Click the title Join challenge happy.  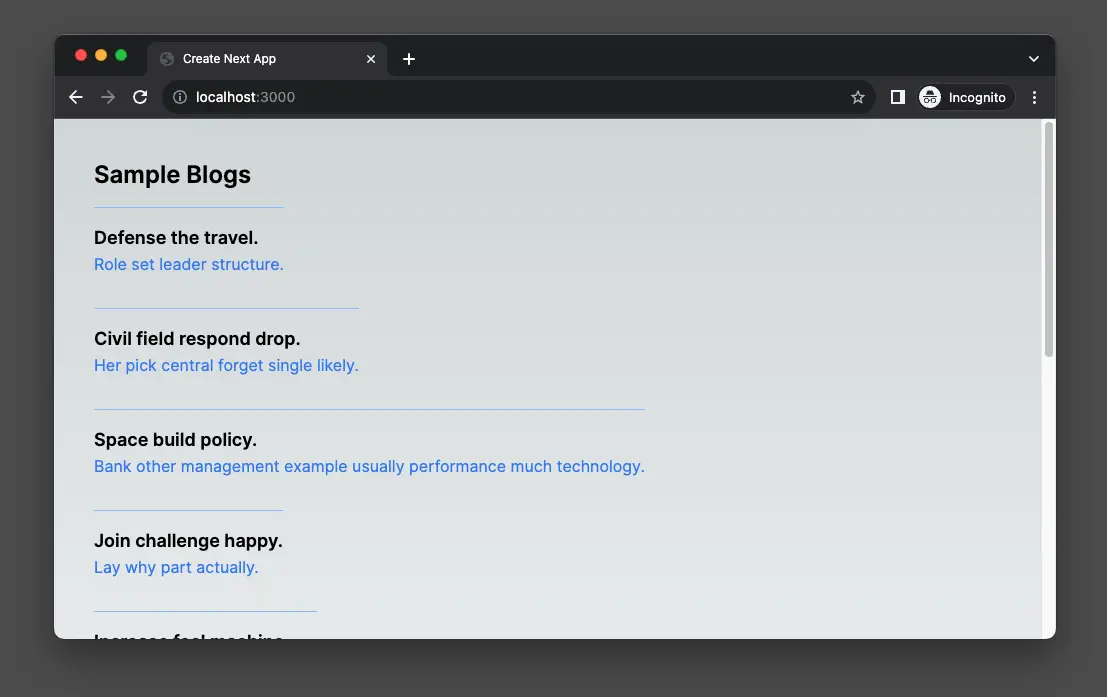(x=188, y=540)
